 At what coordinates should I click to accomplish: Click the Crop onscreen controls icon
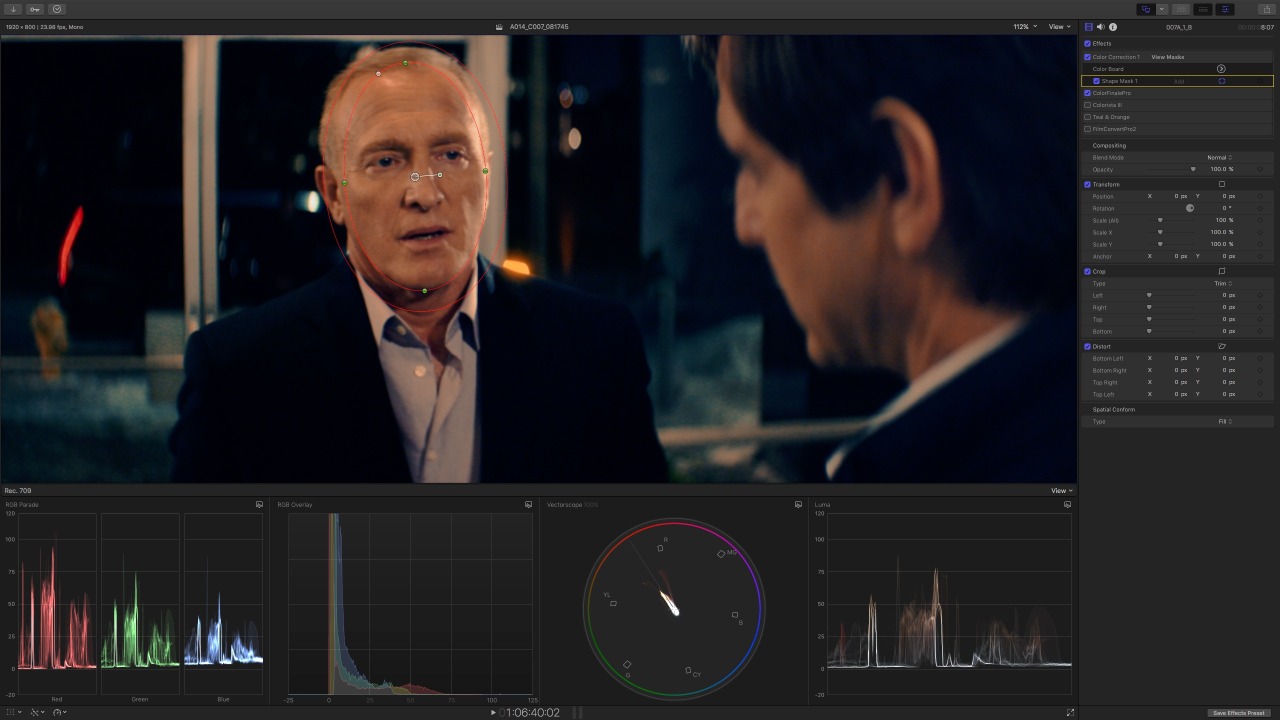point(1222,271)
